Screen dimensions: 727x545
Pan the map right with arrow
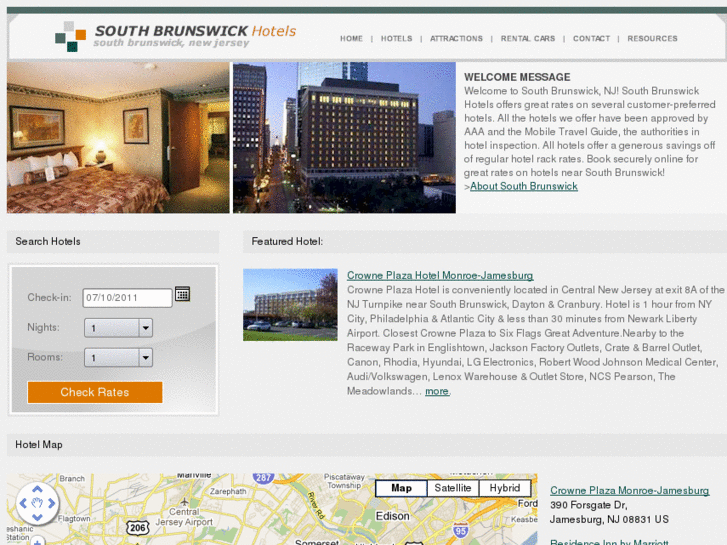click(51, 503)
